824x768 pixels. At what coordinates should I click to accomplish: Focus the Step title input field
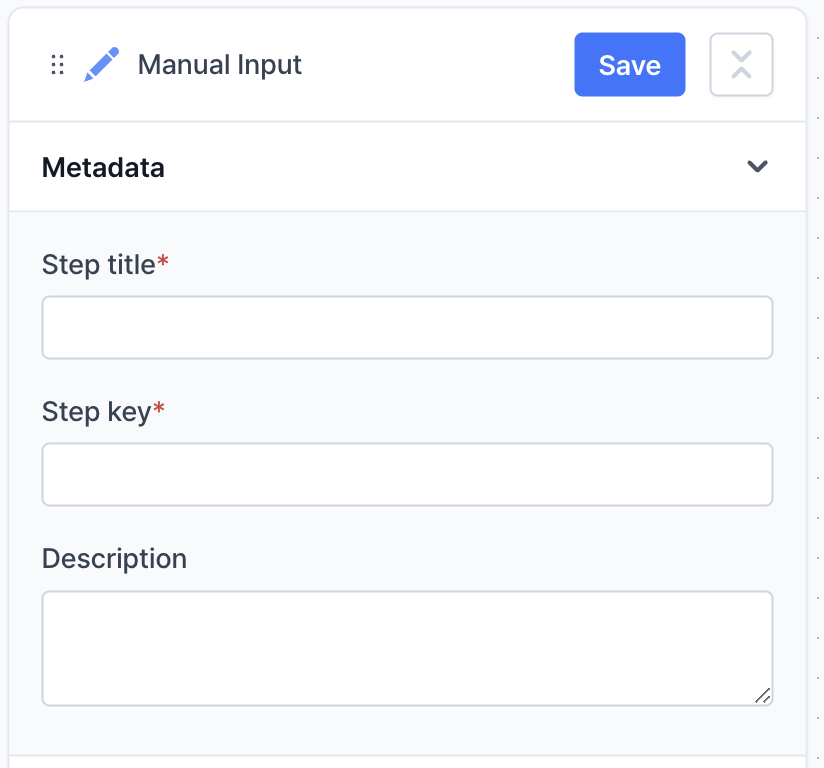[x=407, y=327]
